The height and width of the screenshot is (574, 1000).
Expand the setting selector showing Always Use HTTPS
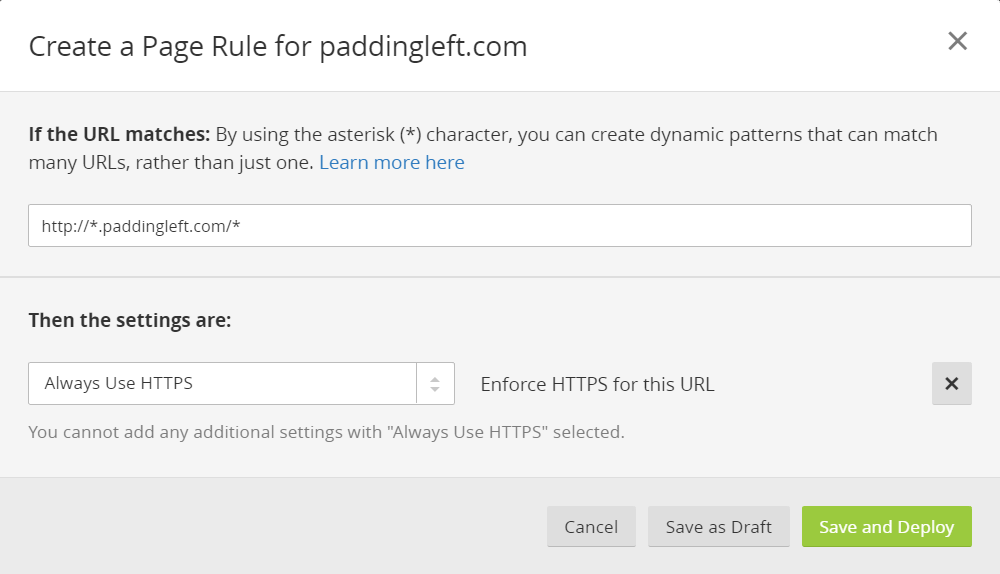pyautogui.click(x=241, y=383)
